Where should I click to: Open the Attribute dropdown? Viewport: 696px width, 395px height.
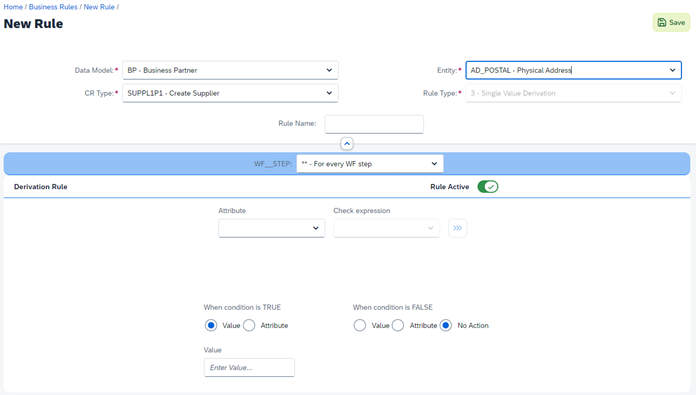[271, 228]
